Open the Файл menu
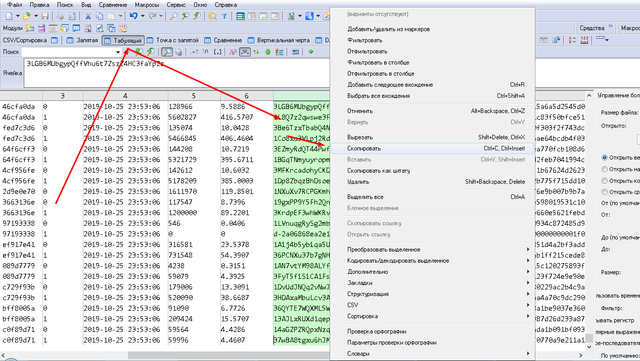The height and width of the screenshot is (361, 640). click(15, 5)
